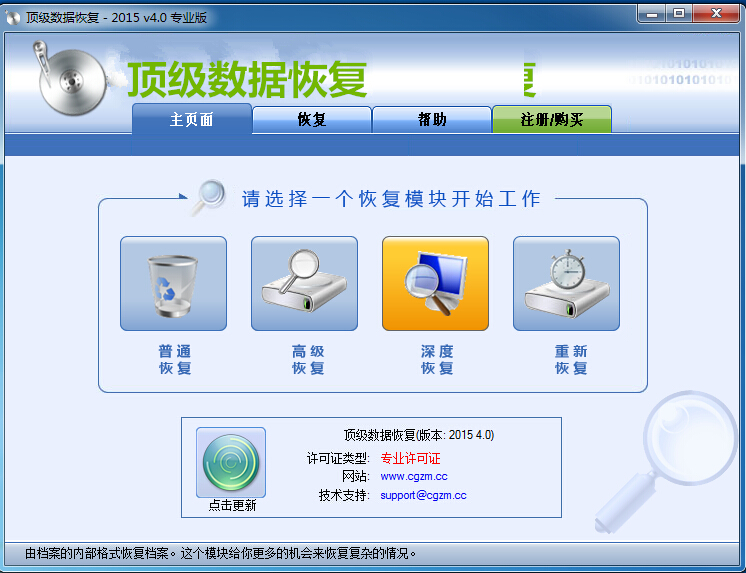The height and width of the screenshot is (573, 746).
Task: Click the version text 顶级数据恢复(版本: 2015 4.0)
Action: 419,435
